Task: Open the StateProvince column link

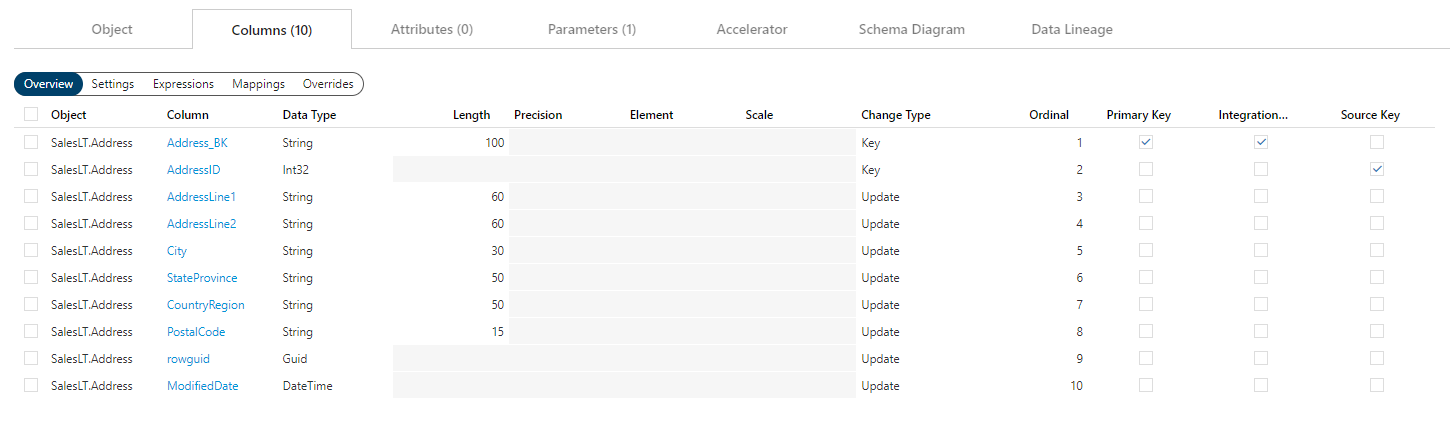Action: 202,278
